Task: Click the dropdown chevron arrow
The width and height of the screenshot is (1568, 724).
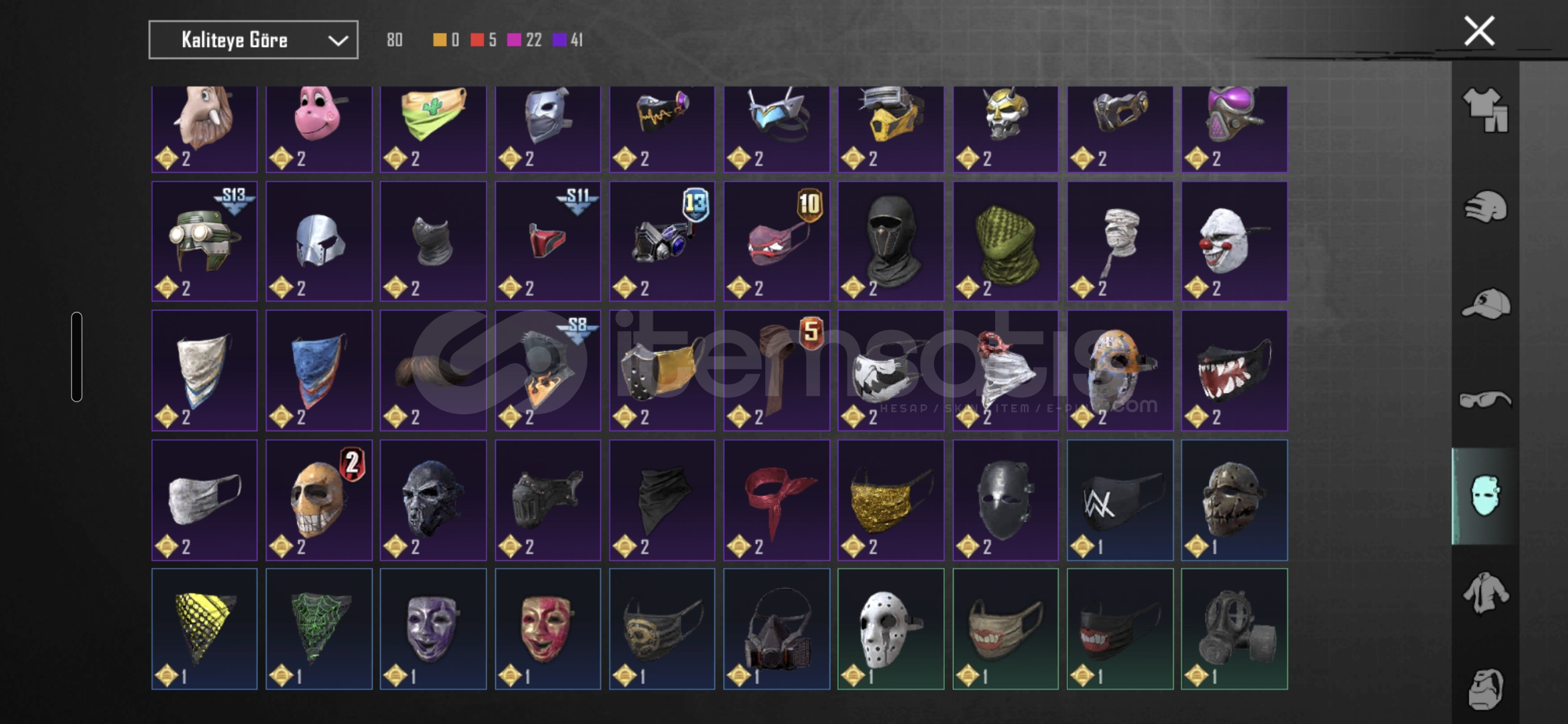Action: pos(338,41)
